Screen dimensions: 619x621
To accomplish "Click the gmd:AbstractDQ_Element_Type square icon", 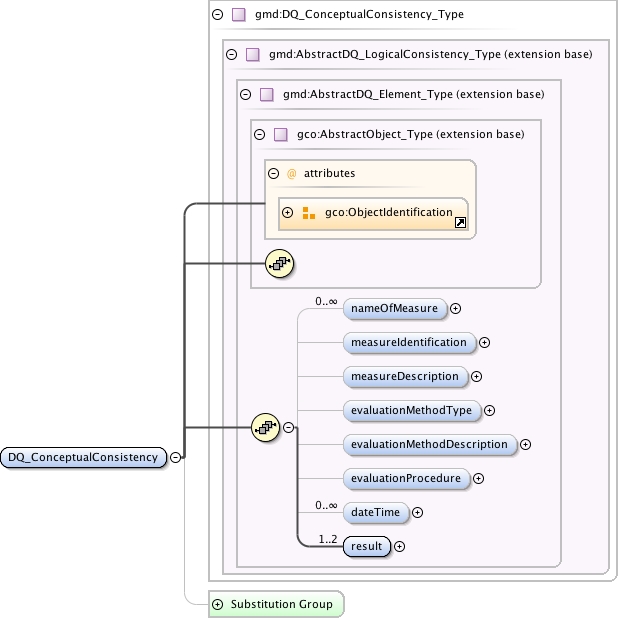I will click(267, 95).
